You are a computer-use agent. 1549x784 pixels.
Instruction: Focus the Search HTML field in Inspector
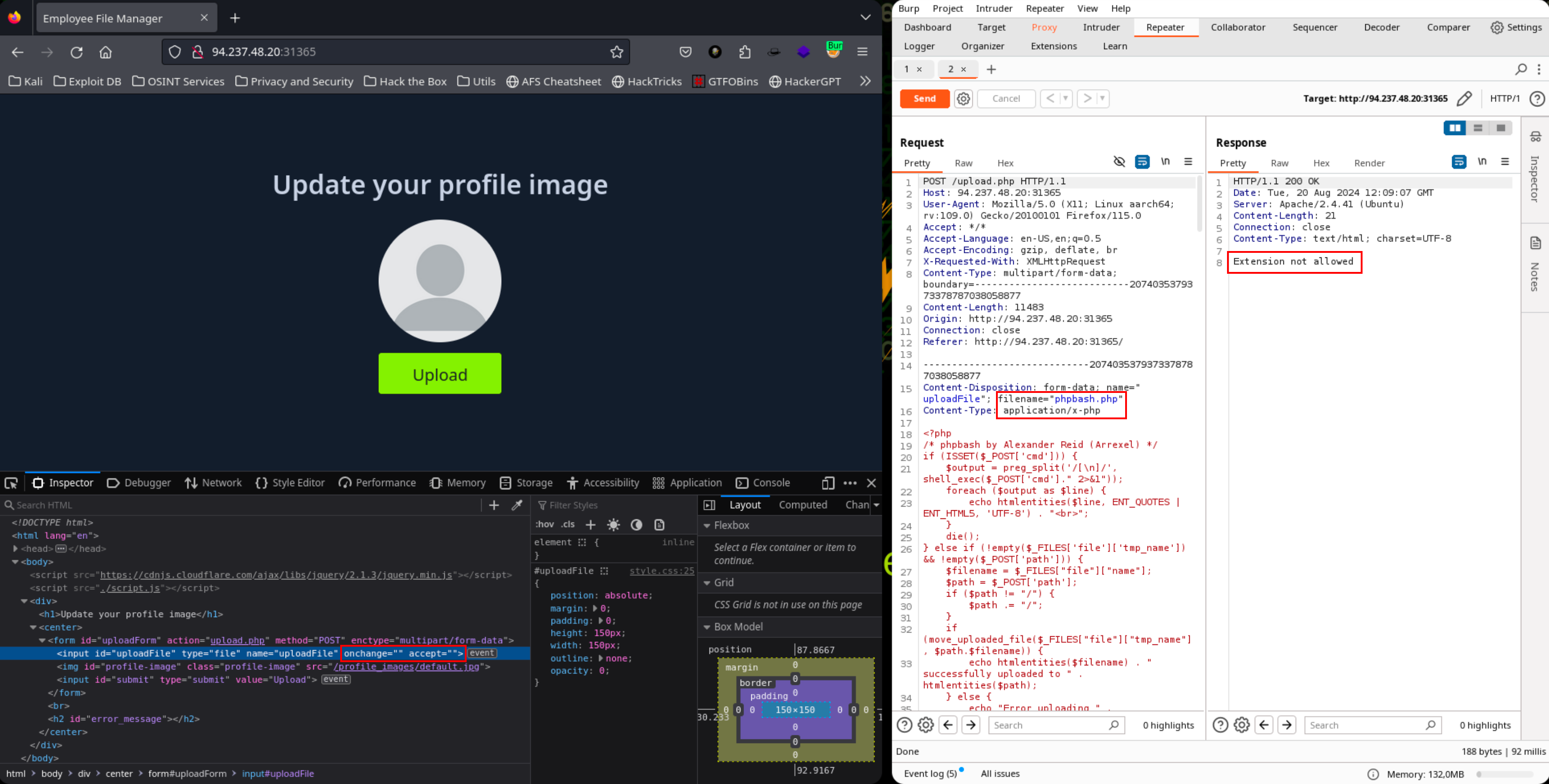point(241,505)
